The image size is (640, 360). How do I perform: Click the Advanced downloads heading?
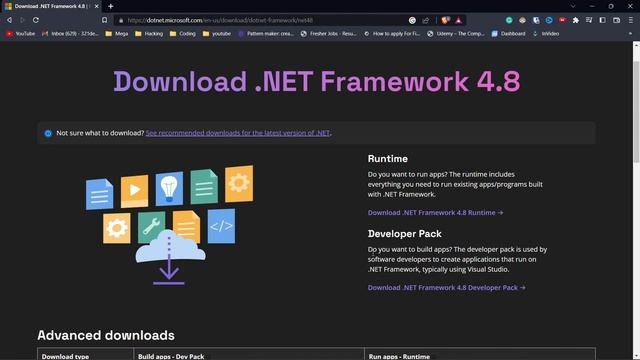point(106,335)
